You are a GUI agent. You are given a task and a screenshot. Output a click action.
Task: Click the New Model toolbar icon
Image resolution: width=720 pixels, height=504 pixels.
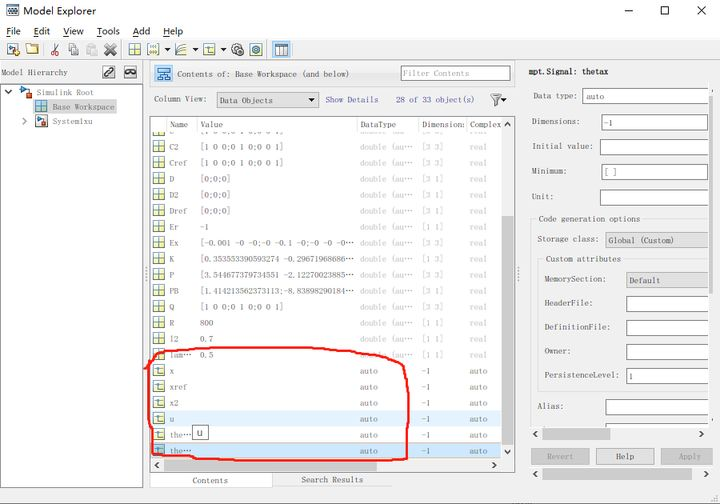click(13, 50)
